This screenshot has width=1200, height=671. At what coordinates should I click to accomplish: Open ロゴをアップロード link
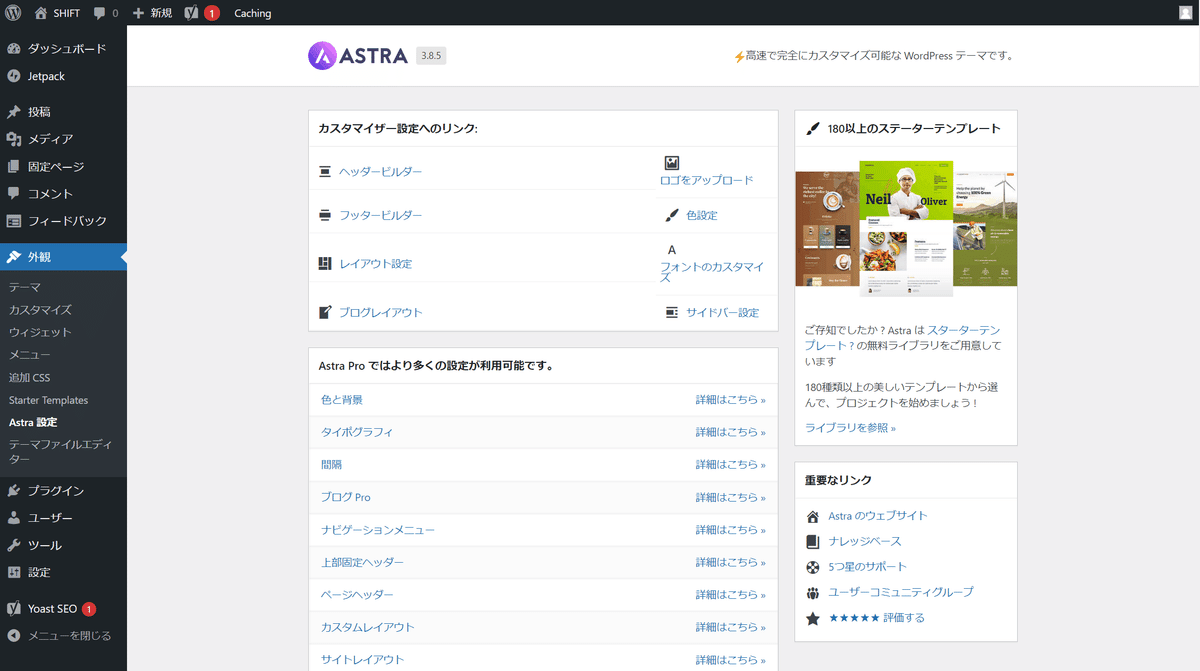pos(706,180)
